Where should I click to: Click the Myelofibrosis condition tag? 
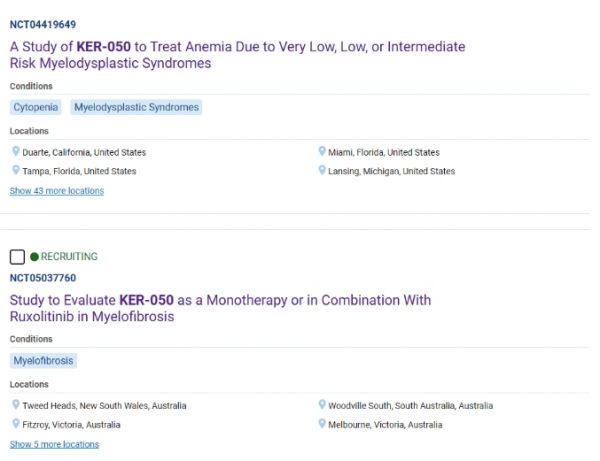[x=43, y=361]
